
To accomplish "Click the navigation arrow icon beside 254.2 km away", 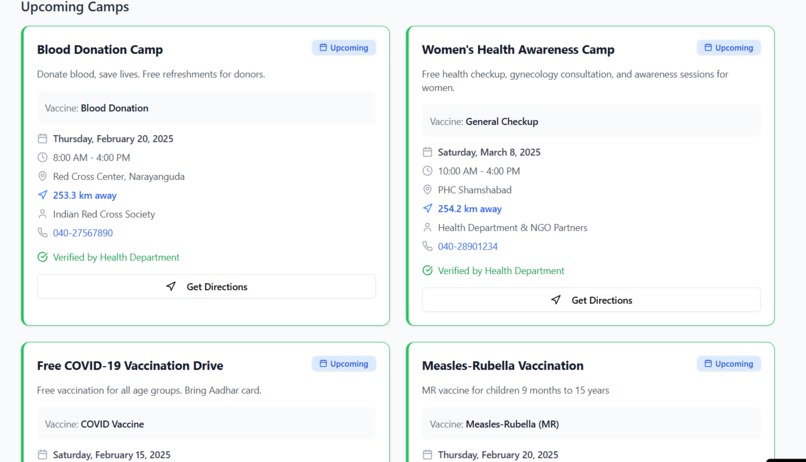I will coord(427,209).
